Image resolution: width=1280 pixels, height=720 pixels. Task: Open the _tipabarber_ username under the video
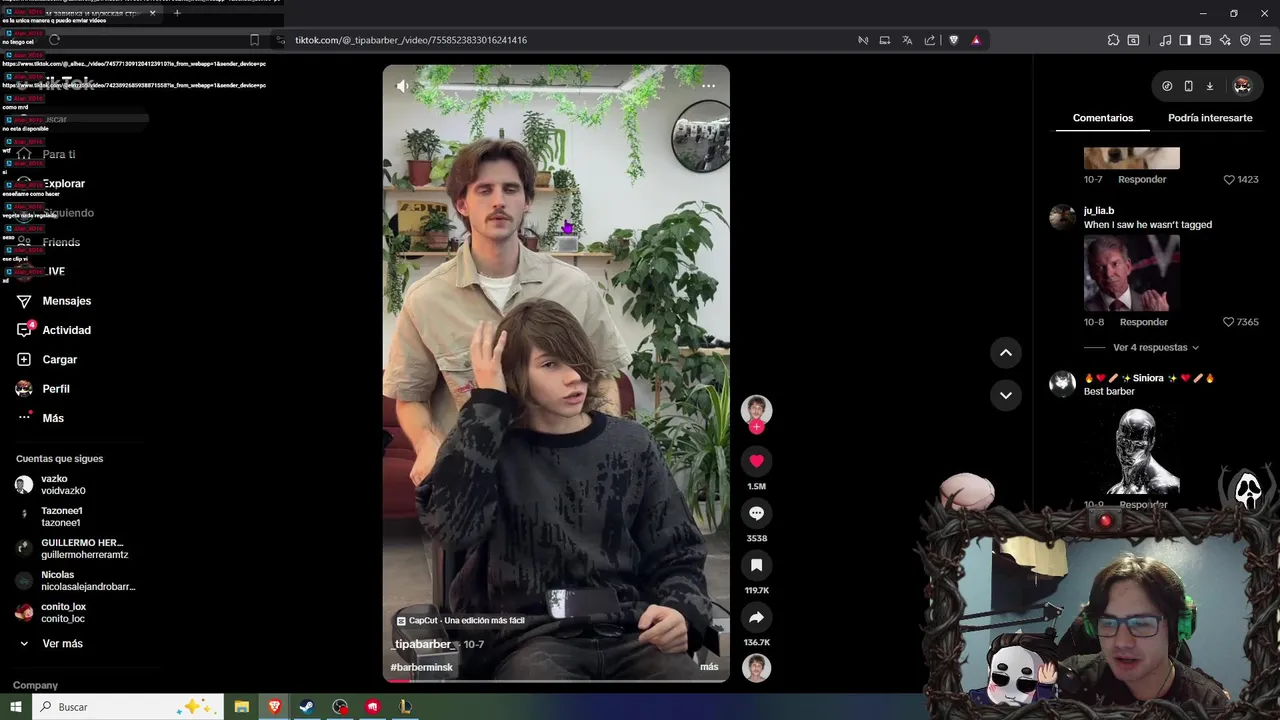click(x=423, y=644)
